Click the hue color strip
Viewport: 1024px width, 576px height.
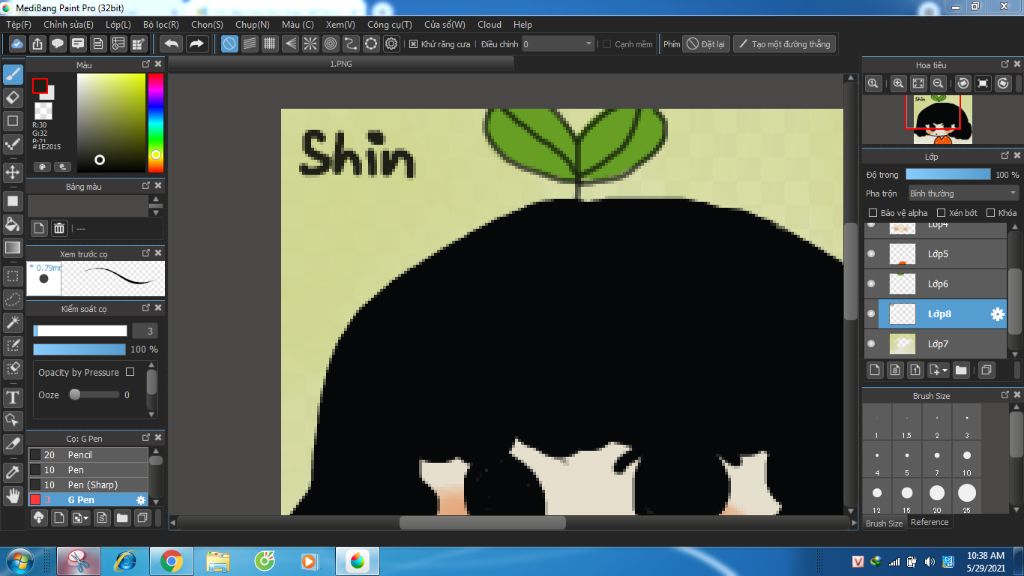pyautogui.click(x=155, y=122)
